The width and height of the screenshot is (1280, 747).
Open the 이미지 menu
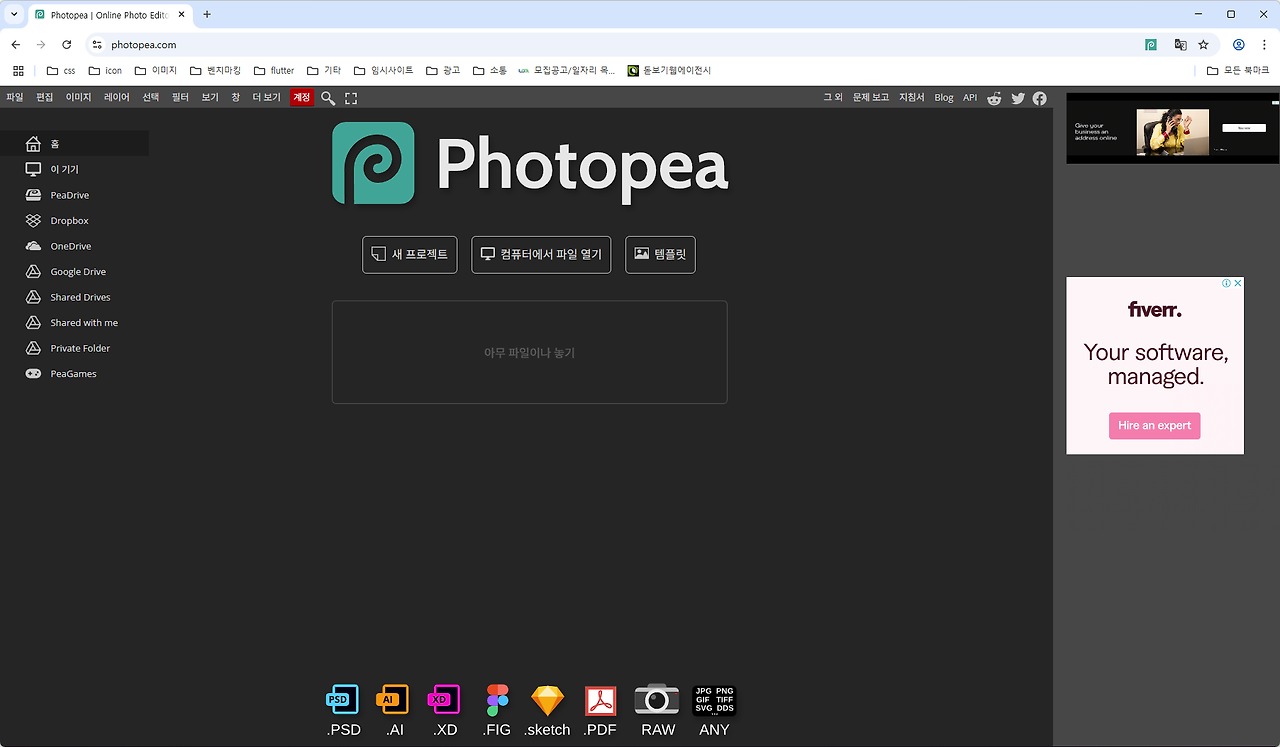(x=78, y=98)
